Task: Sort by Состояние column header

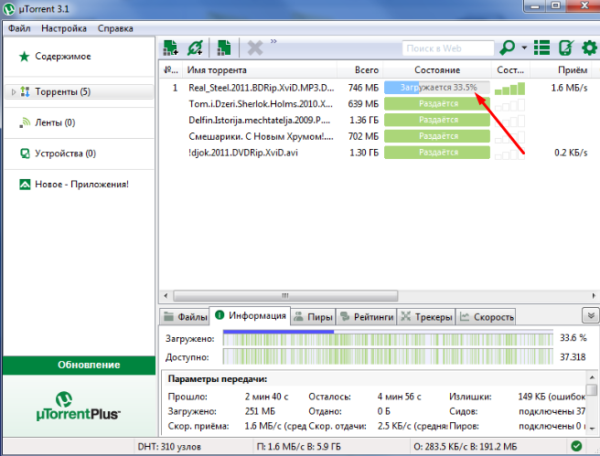Action: tap(437, 70)
